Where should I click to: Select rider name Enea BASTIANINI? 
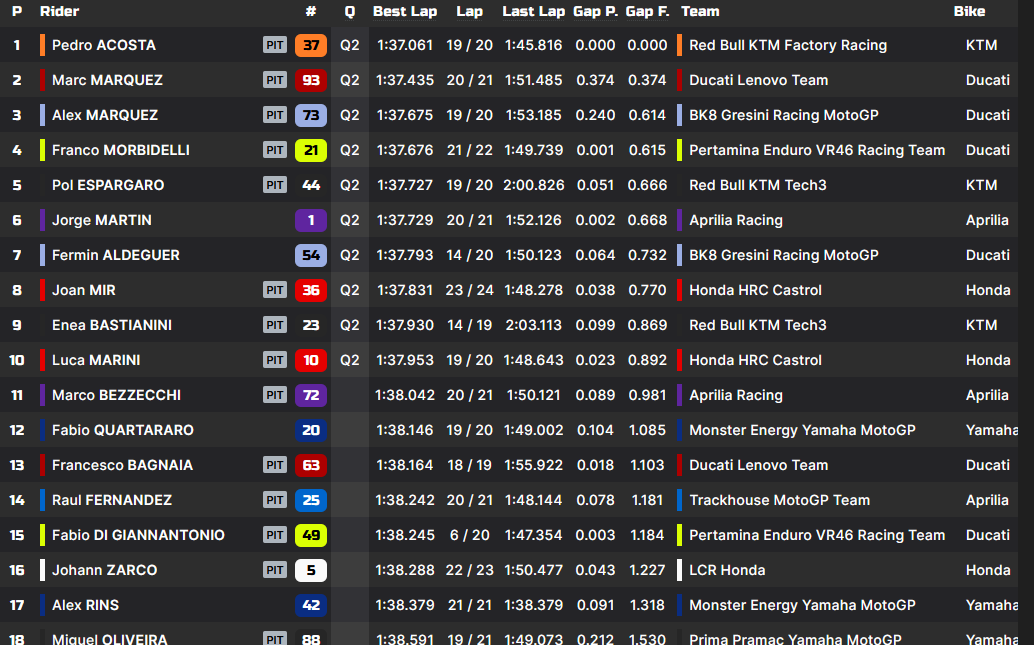coord(112,324)
